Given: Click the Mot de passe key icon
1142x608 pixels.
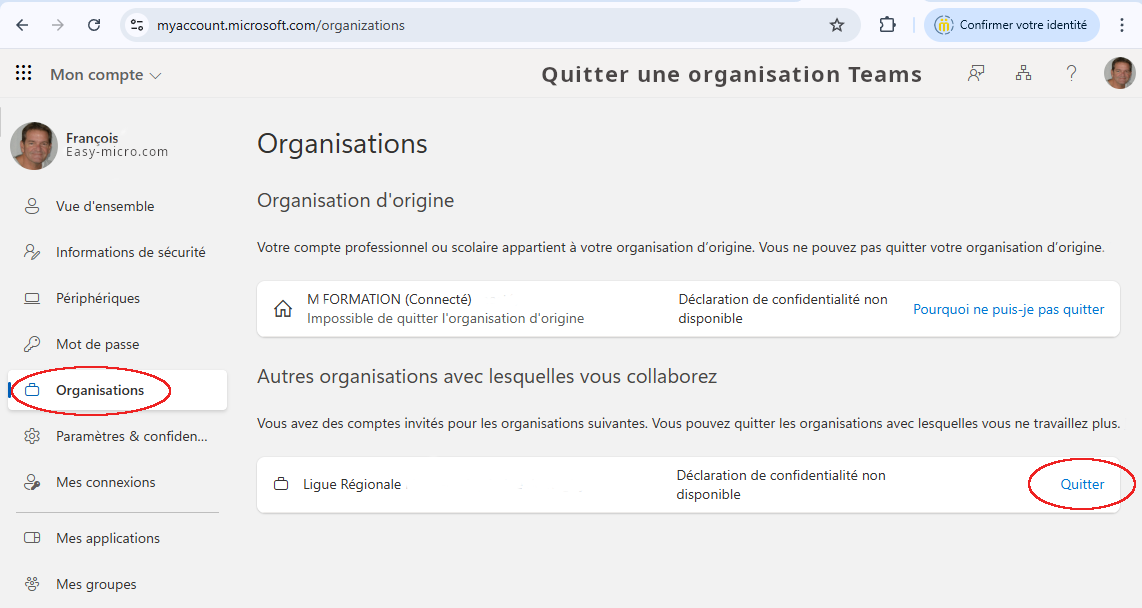Looking at the screenshot, I should click(32, 344).
